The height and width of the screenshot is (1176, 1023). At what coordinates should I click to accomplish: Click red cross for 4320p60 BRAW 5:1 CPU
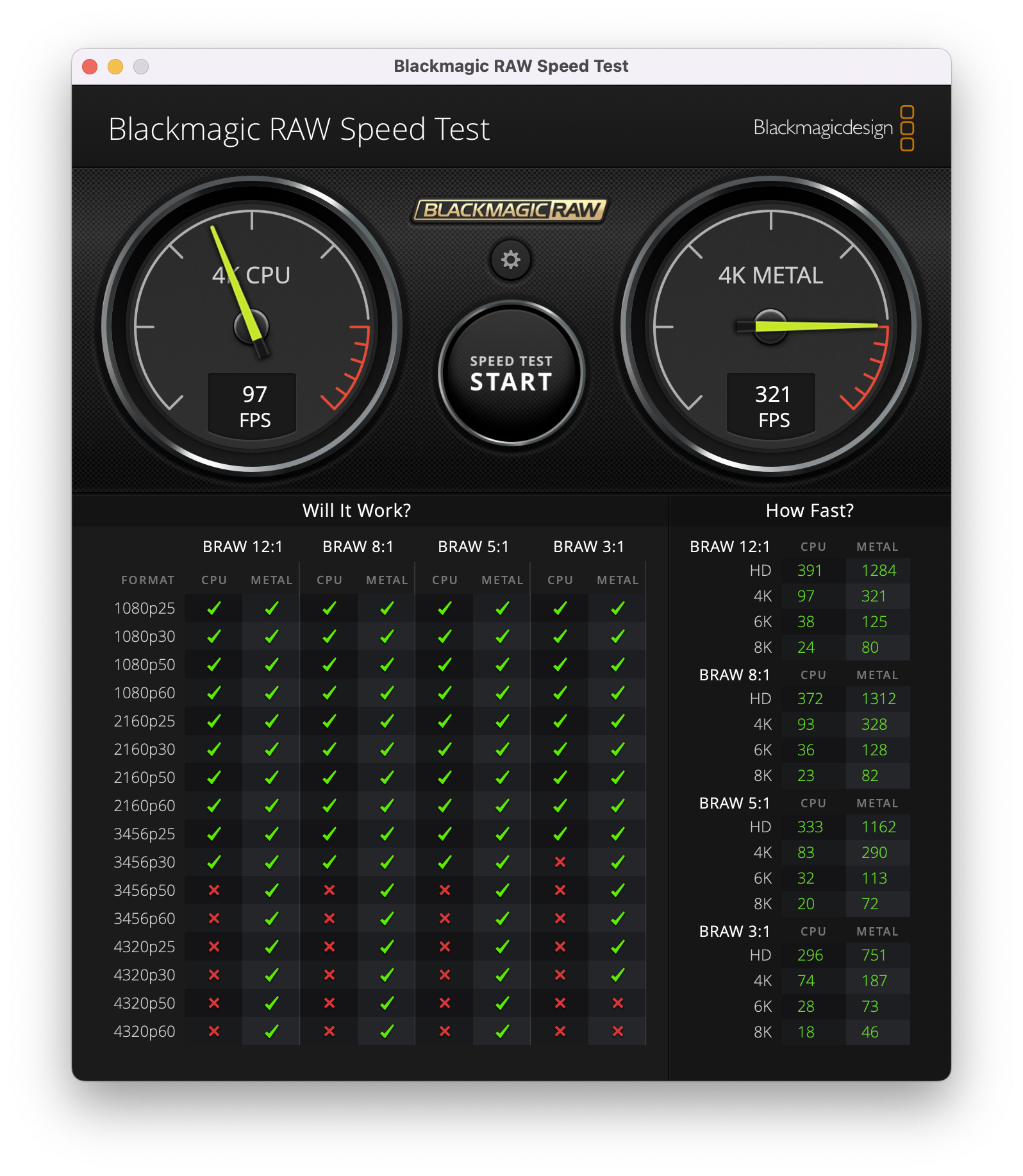pos(445,1031)
